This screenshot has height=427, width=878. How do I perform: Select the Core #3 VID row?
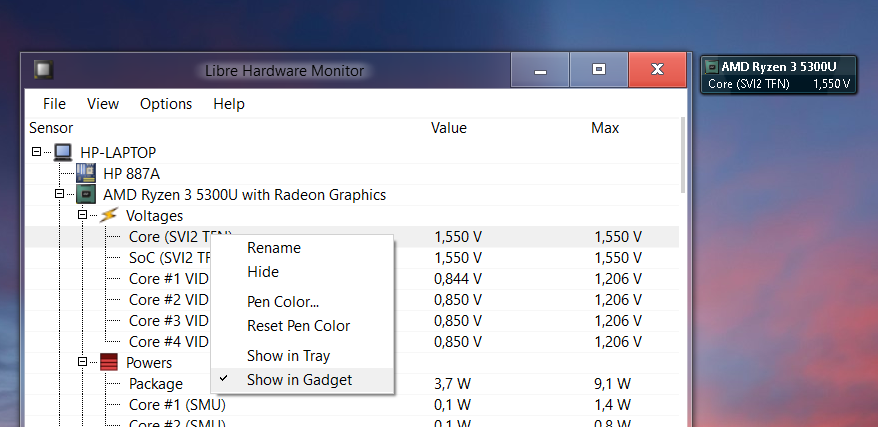pyautogui.click(x=352, y=321)
